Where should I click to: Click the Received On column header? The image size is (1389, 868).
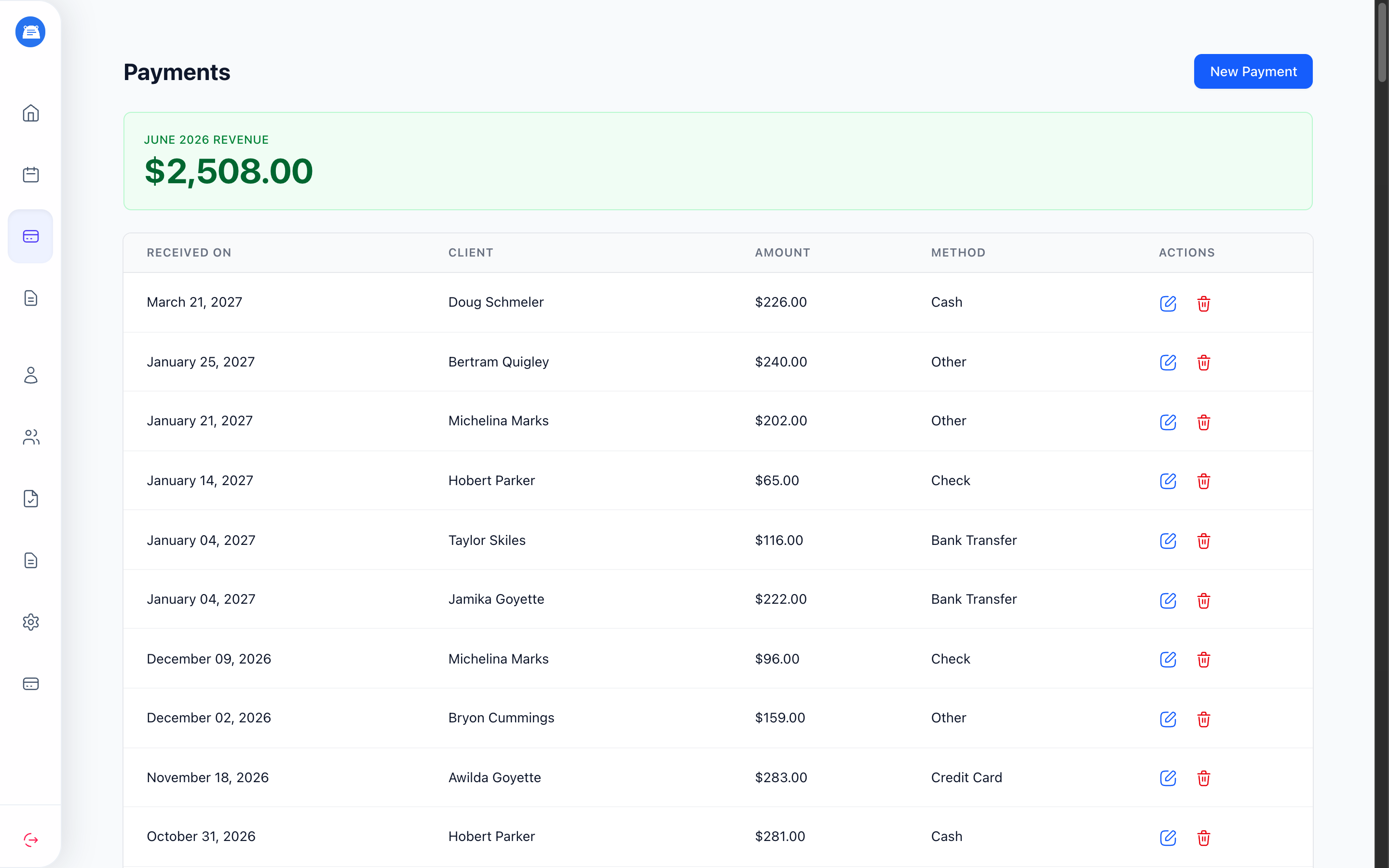tap(189, 253)
